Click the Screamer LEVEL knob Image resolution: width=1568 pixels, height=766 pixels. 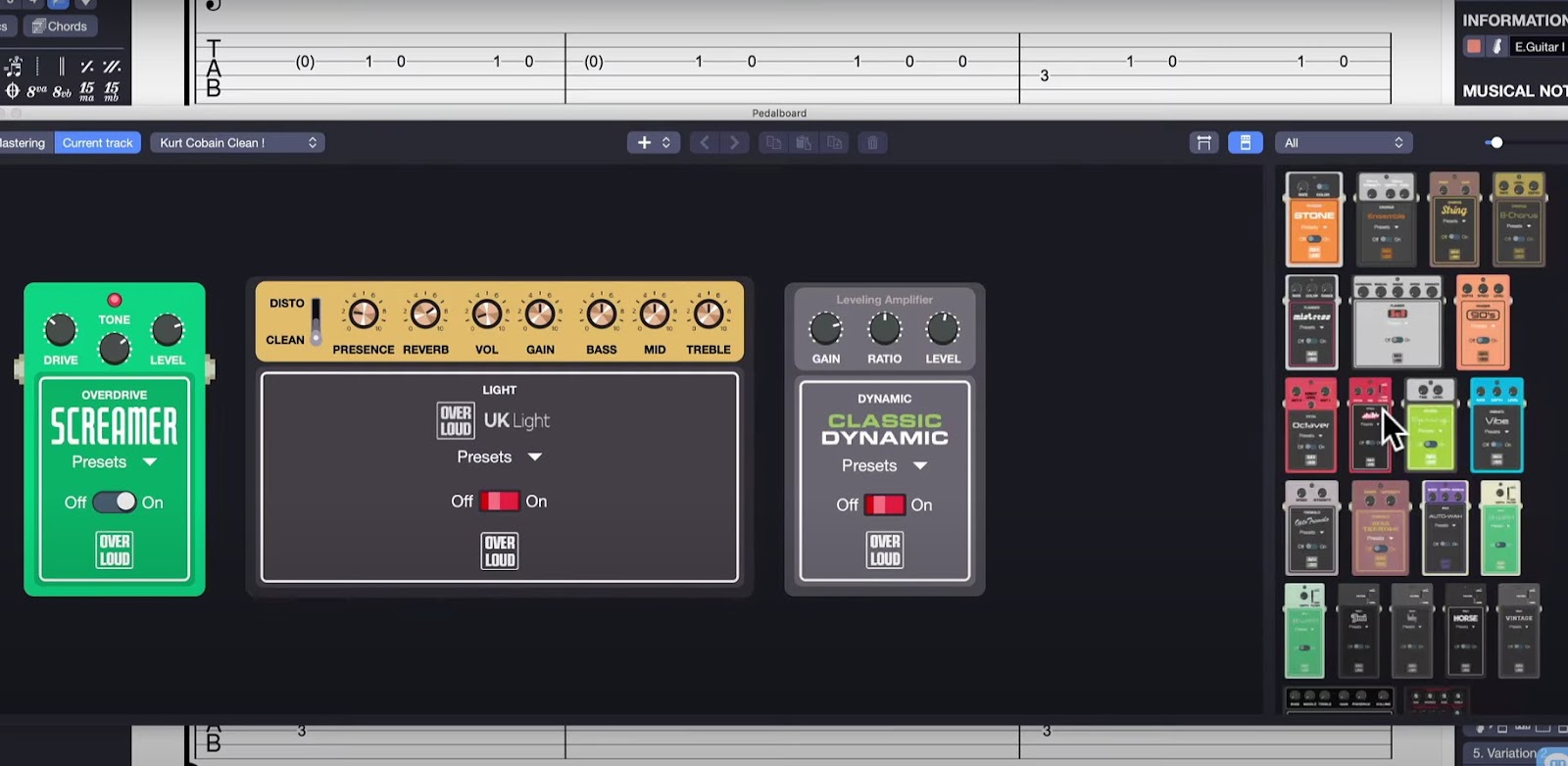168,330
